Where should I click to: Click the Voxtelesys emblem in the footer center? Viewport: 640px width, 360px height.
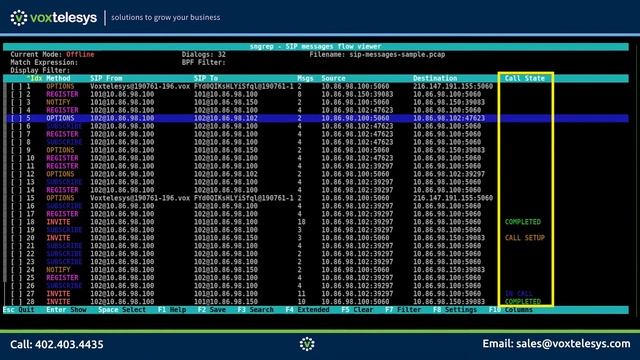307,344
